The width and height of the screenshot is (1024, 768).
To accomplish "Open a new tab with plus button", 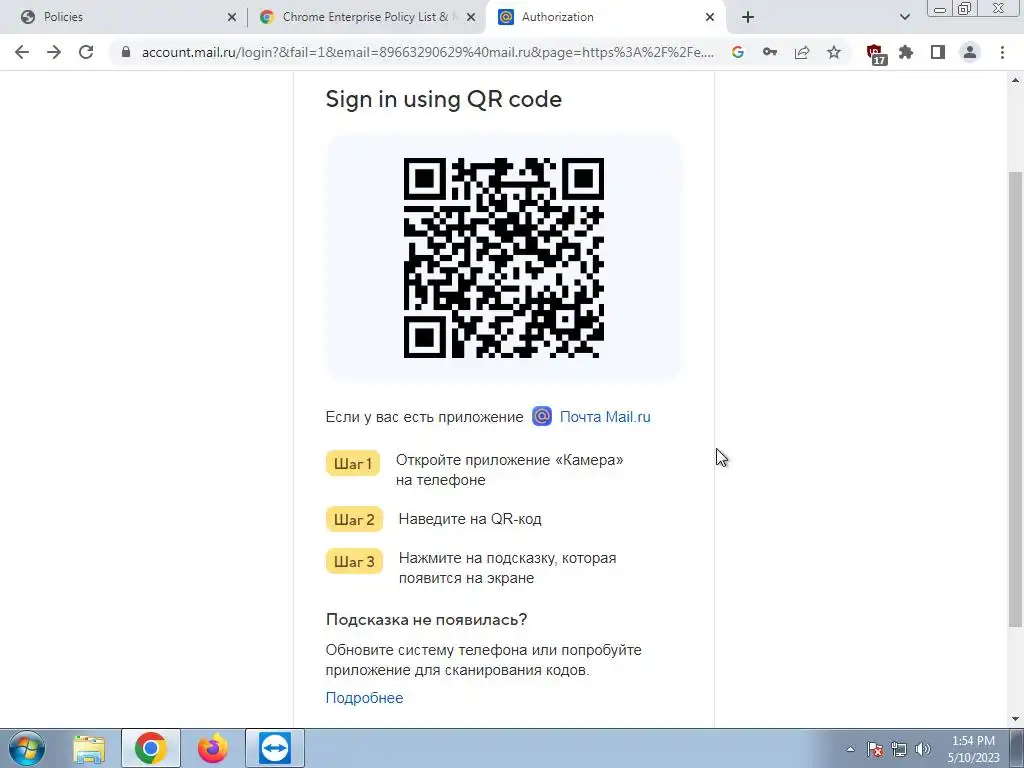I will (748, 17).
